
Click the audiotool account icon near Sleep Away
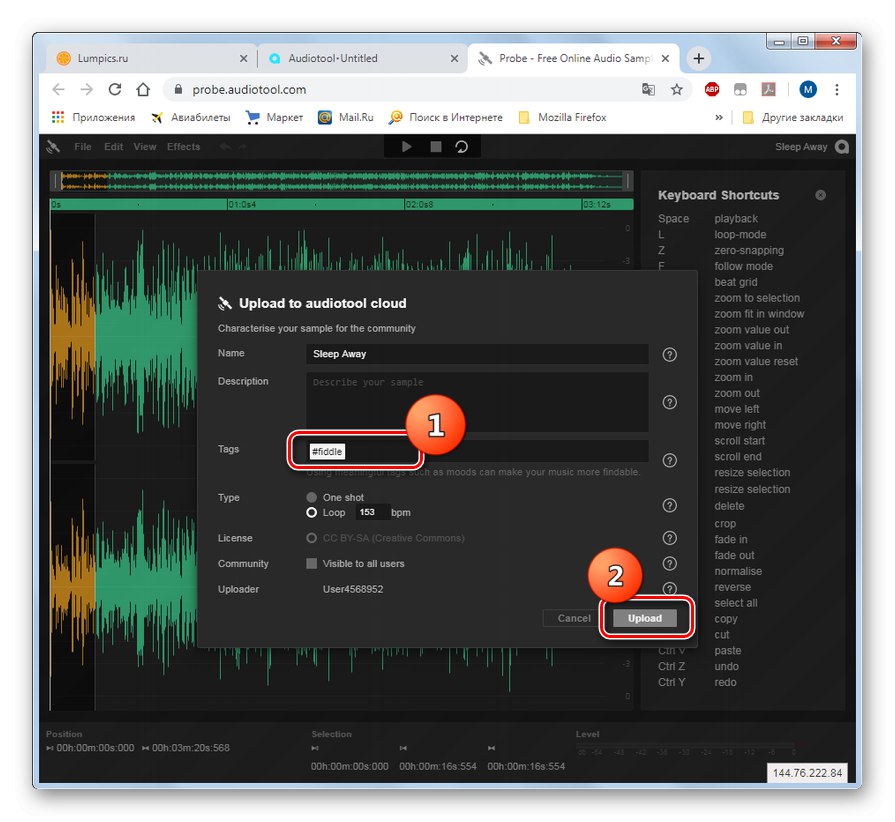(x=842, y=147)
